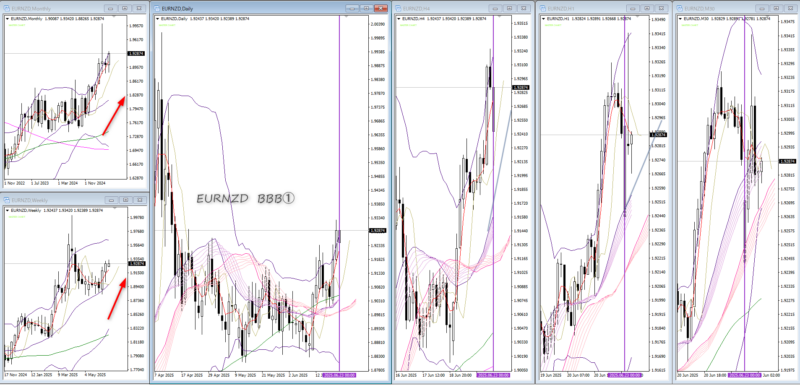Viewport: 800px width, 385px height.
Task: Click the EURNZD,Daily window chart icon
Action: (x=157, y=9)
